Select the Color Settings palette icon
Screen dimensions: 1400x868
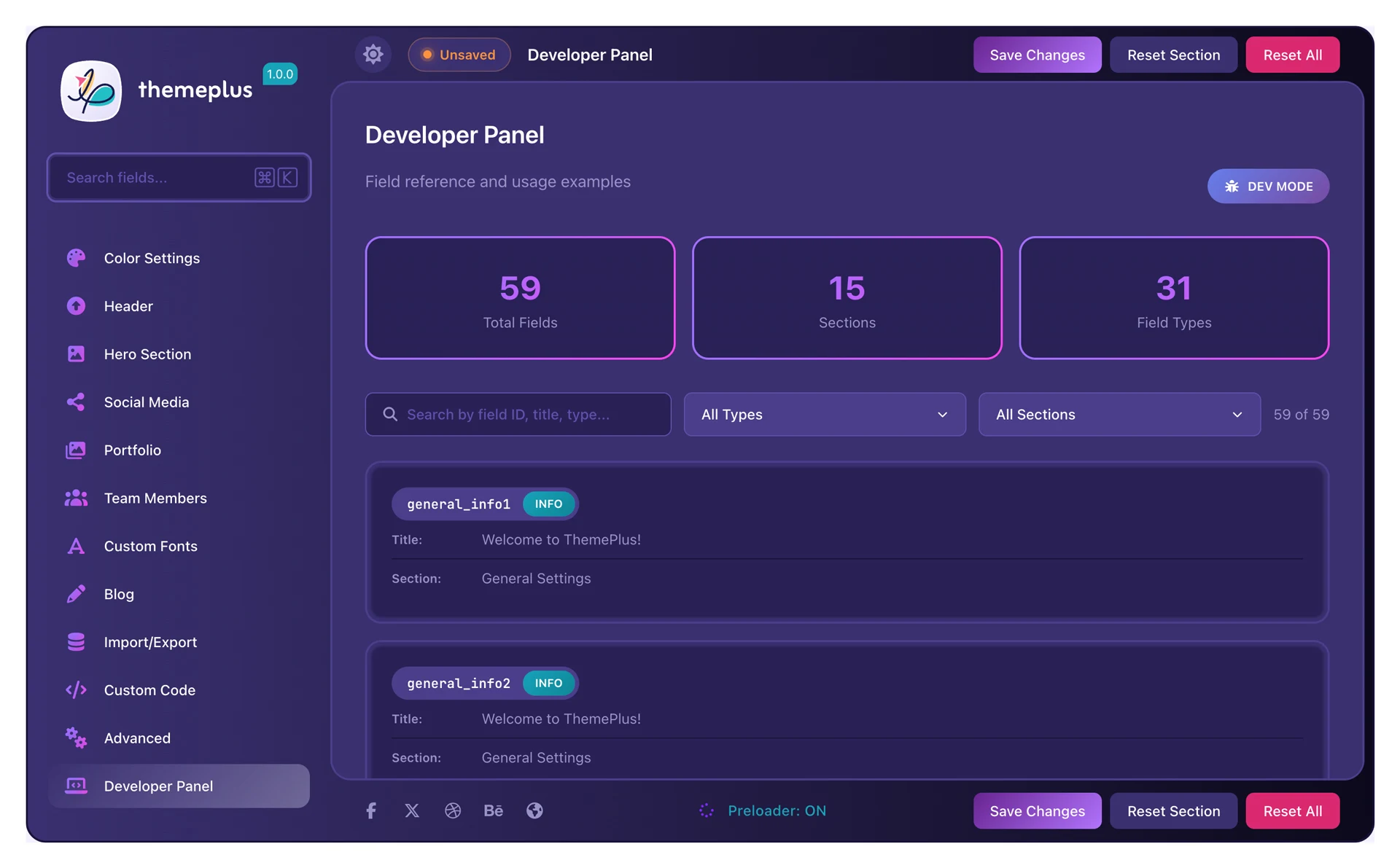76,257
